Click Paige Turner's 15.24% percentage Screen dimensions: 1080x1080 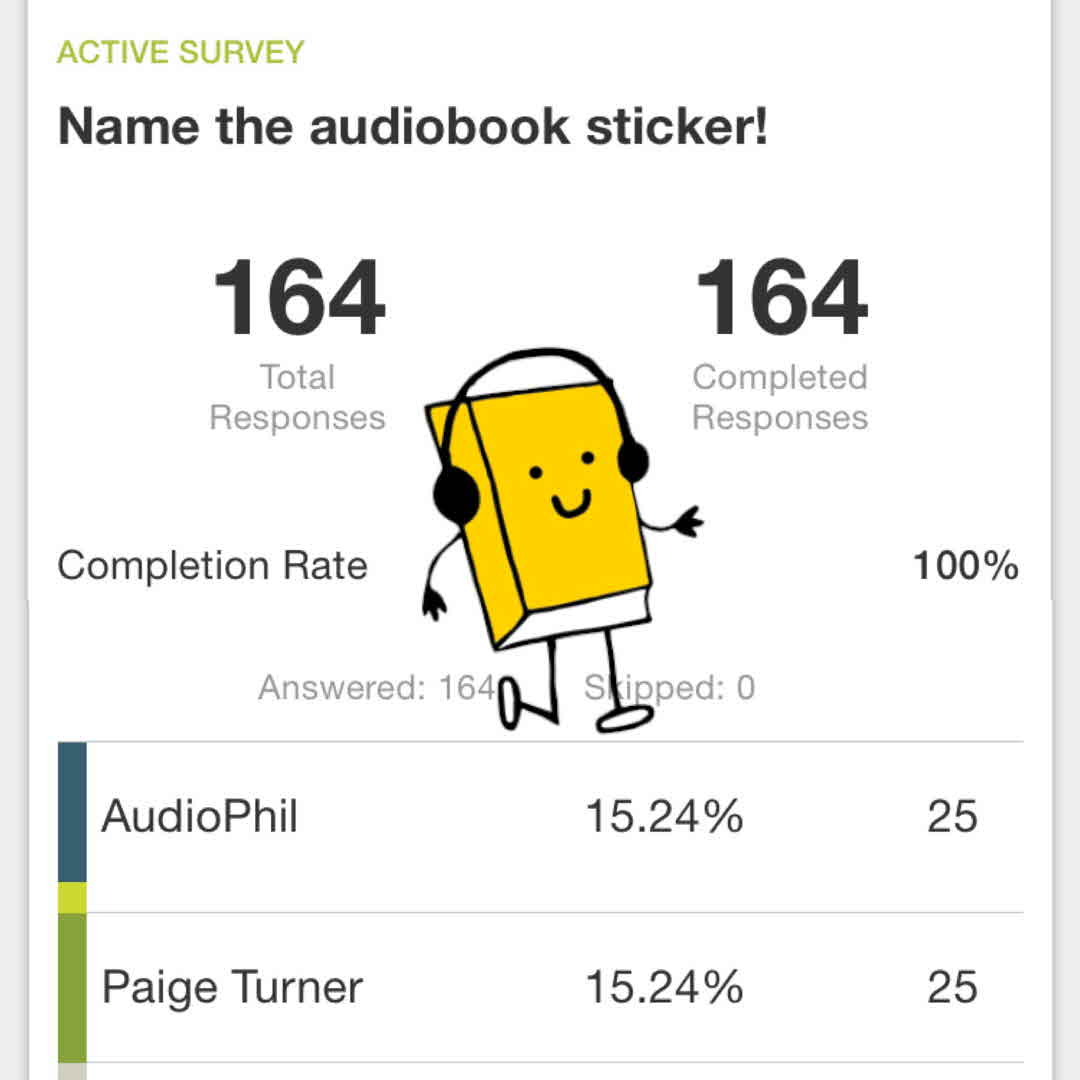click(664, 987)
